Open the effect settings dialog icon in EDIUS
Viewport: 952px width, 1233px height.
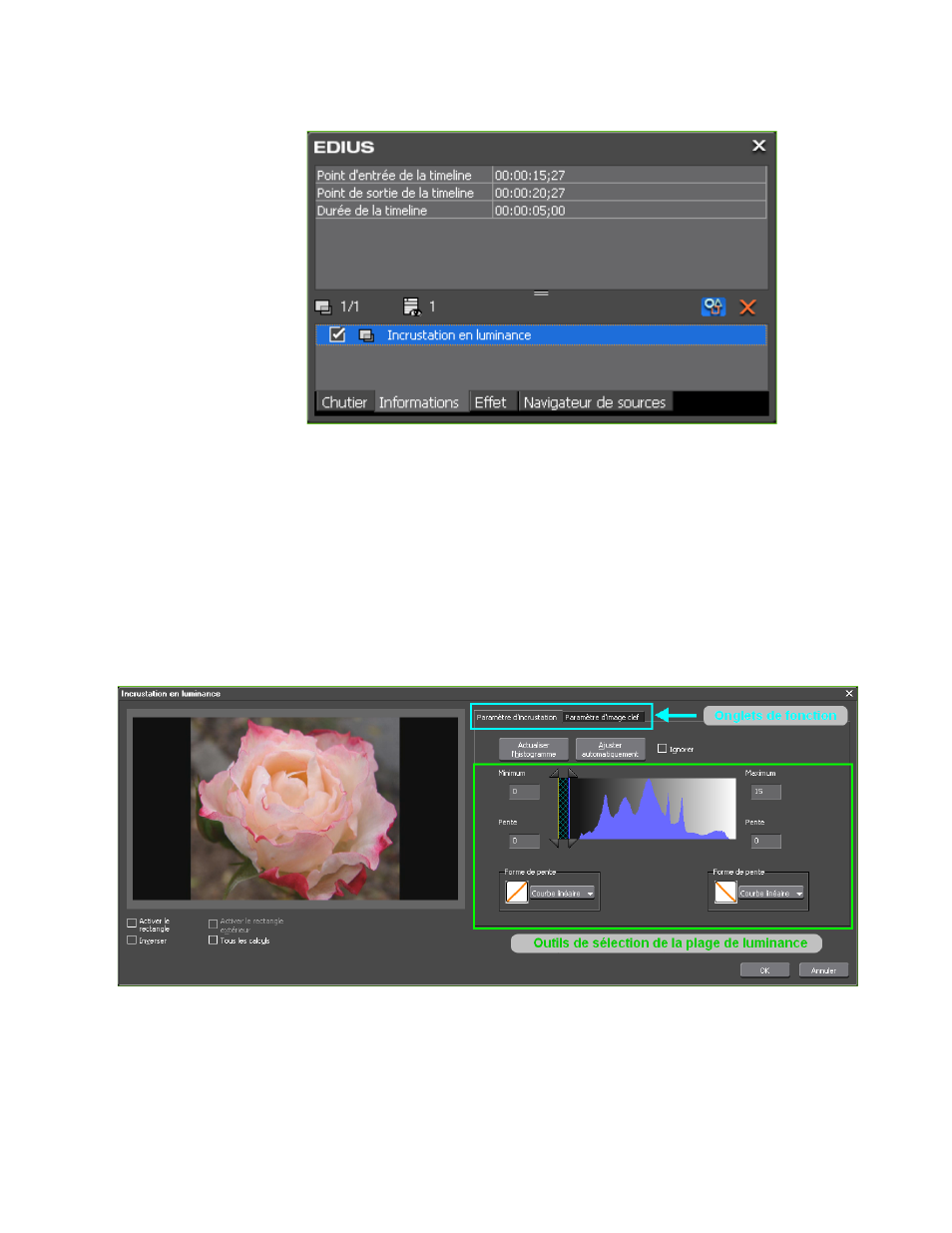(713, 307)
